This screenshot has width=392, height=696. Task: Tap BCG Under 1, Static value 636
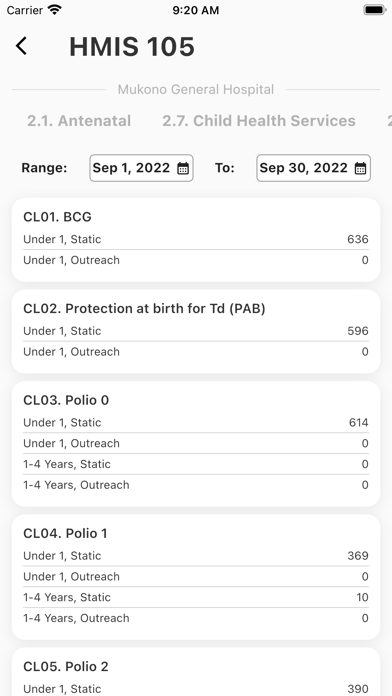click(358, 239)
